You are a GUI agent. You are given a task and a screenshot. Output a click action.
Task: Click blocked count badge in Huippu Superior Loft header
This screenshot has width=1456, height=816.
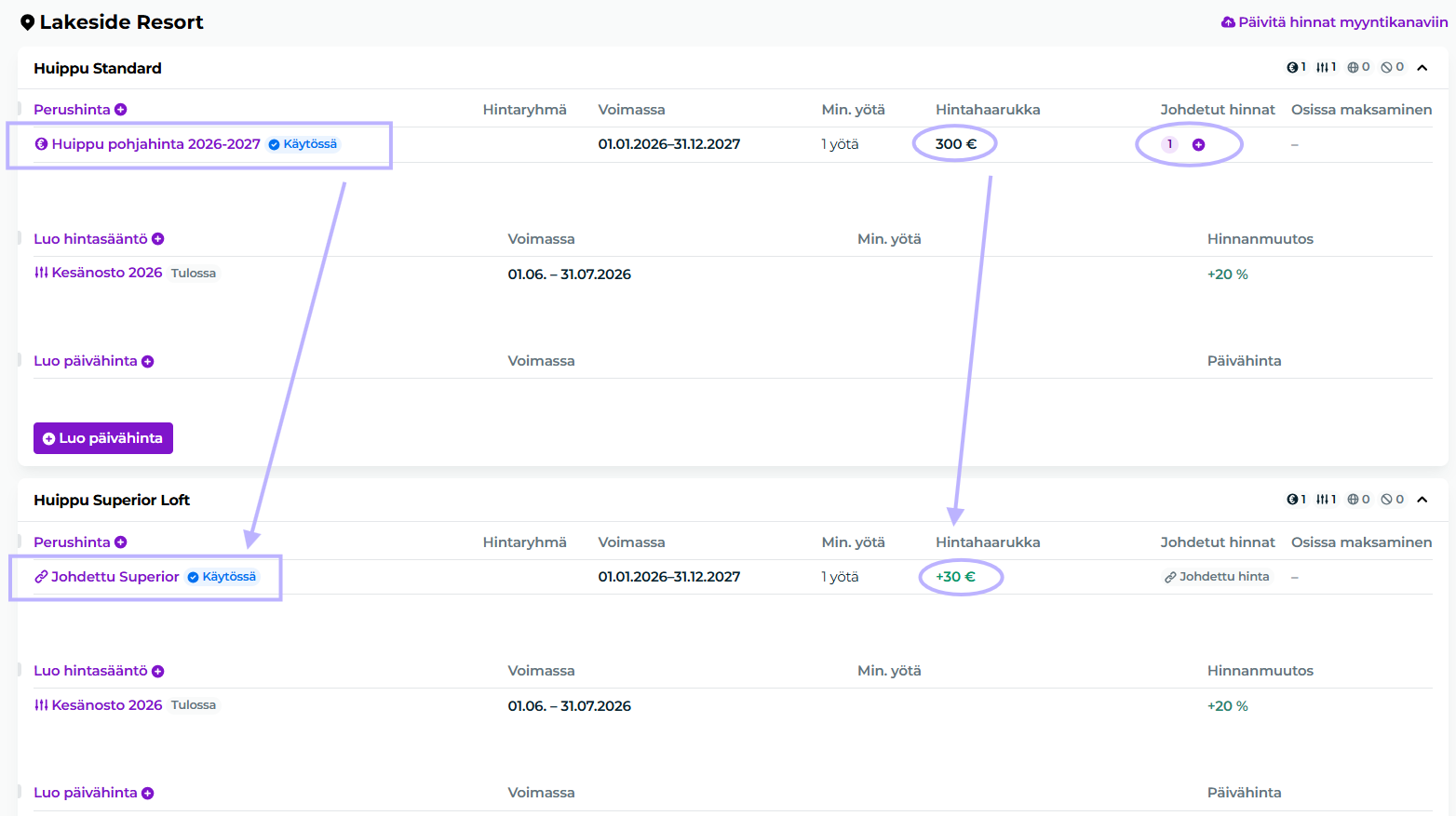[1392, 500]
